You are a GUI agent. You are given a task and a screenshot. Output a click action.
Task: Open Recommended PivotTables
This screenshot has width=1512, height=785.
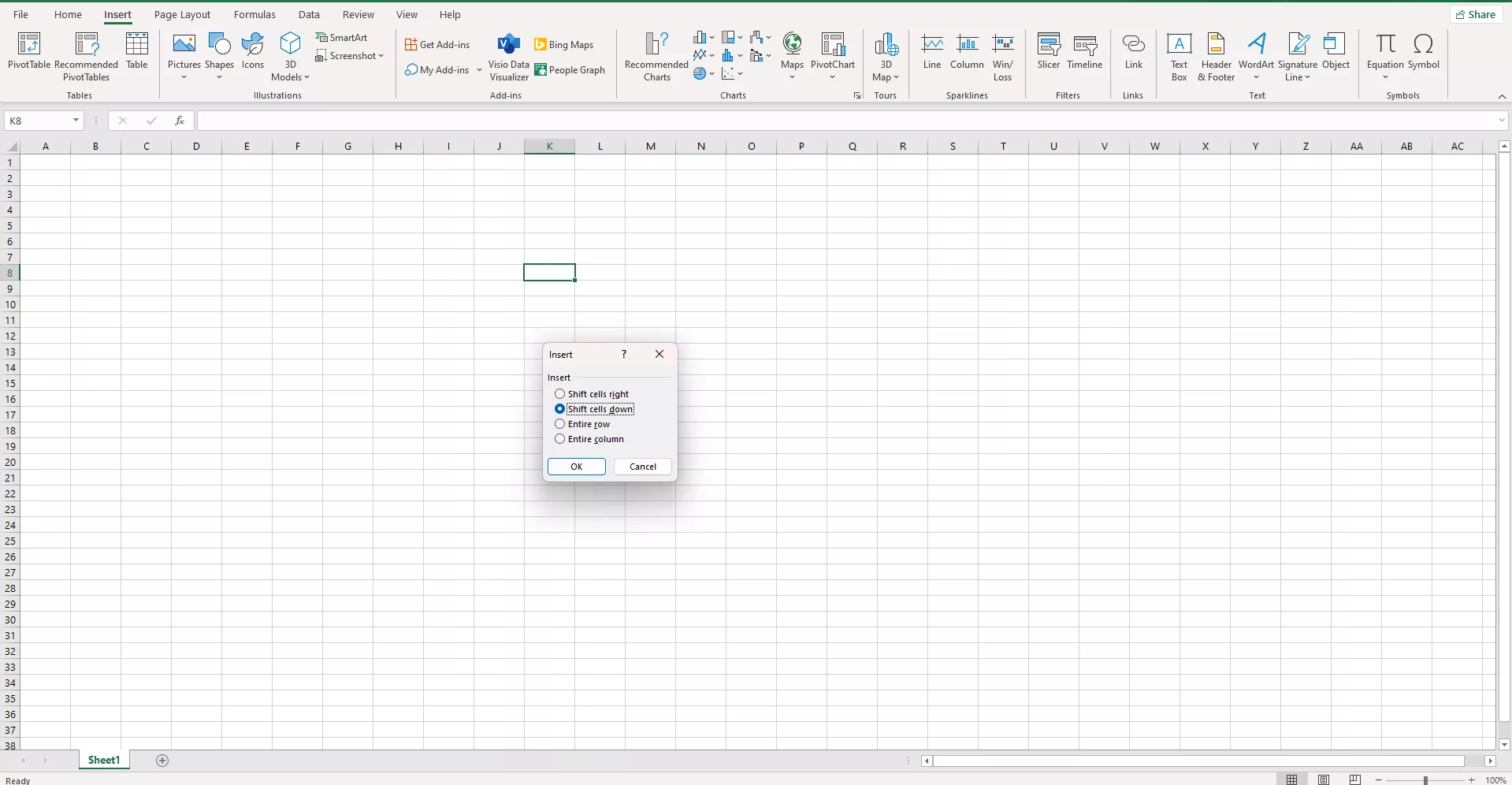86,55
